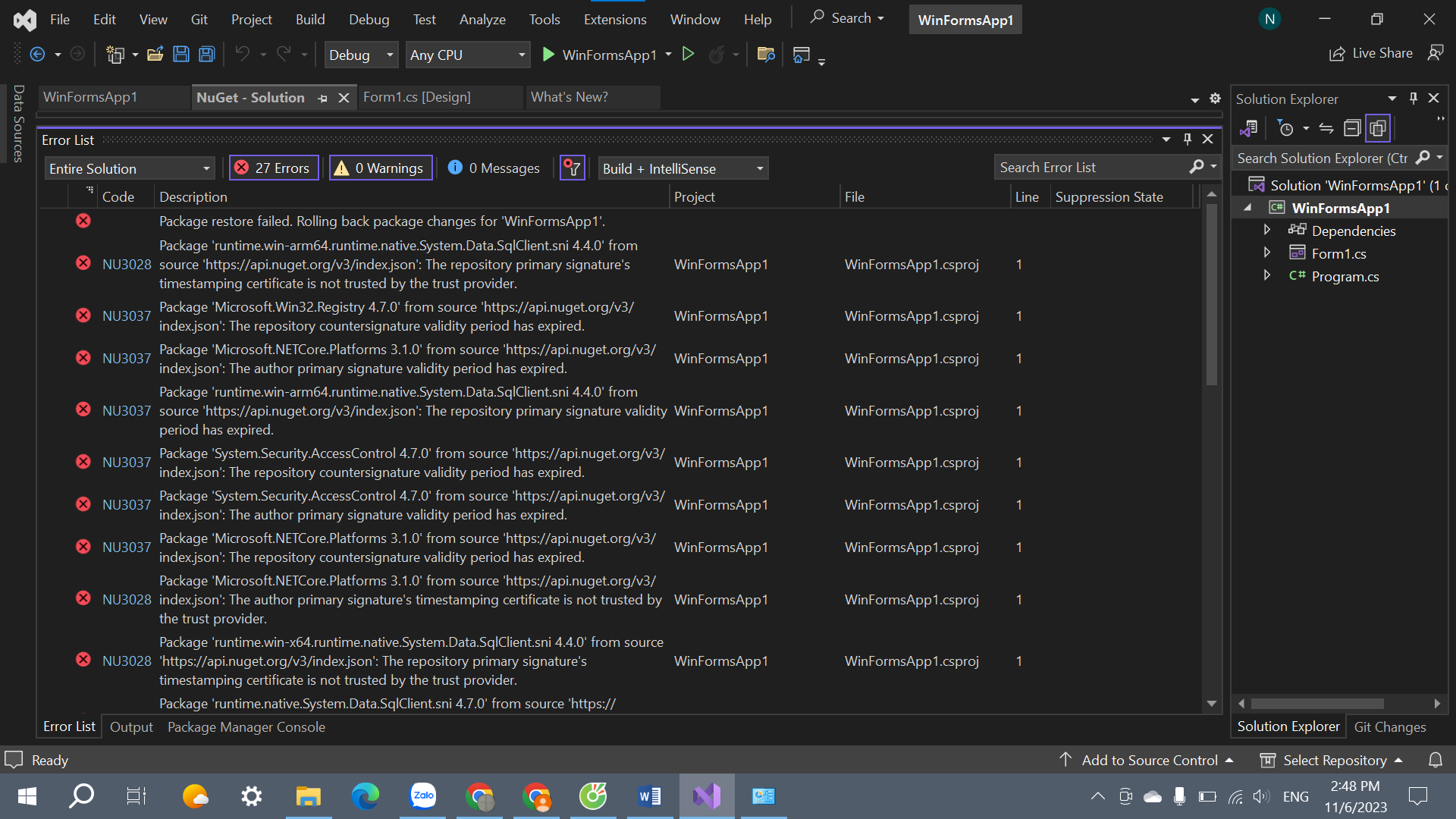
Task: Switch to the Package Manager Console tab
Action: (x=246, y=726)
